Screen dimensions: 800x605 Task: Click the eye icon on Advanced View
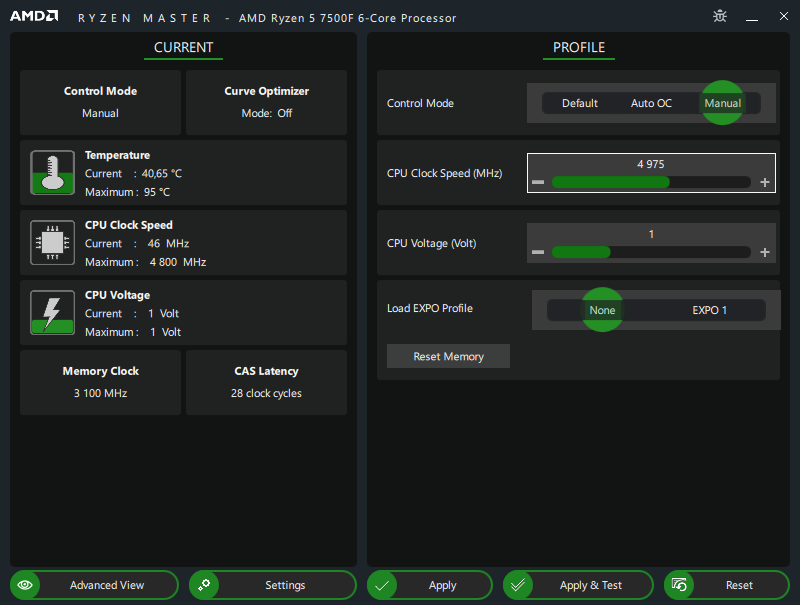[25, 585]
